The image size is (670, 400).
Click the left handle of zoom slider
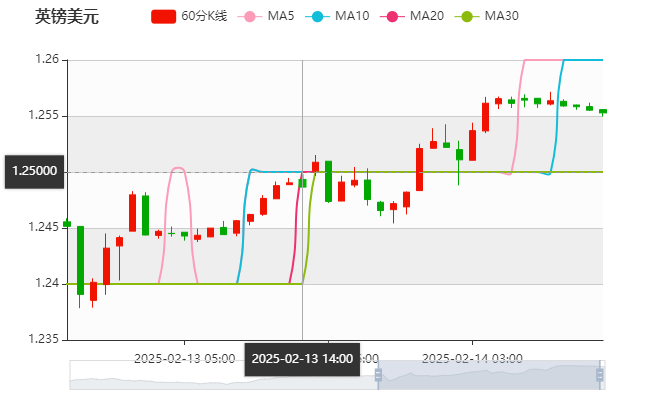(376, 374)
